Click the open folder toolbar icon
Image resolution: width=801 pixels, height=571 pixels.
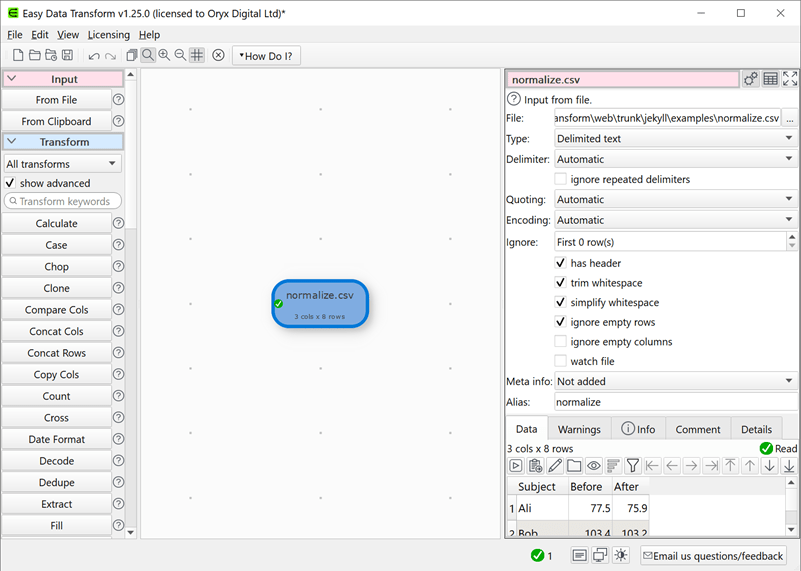pyautogui.click(x=34, y=55)
